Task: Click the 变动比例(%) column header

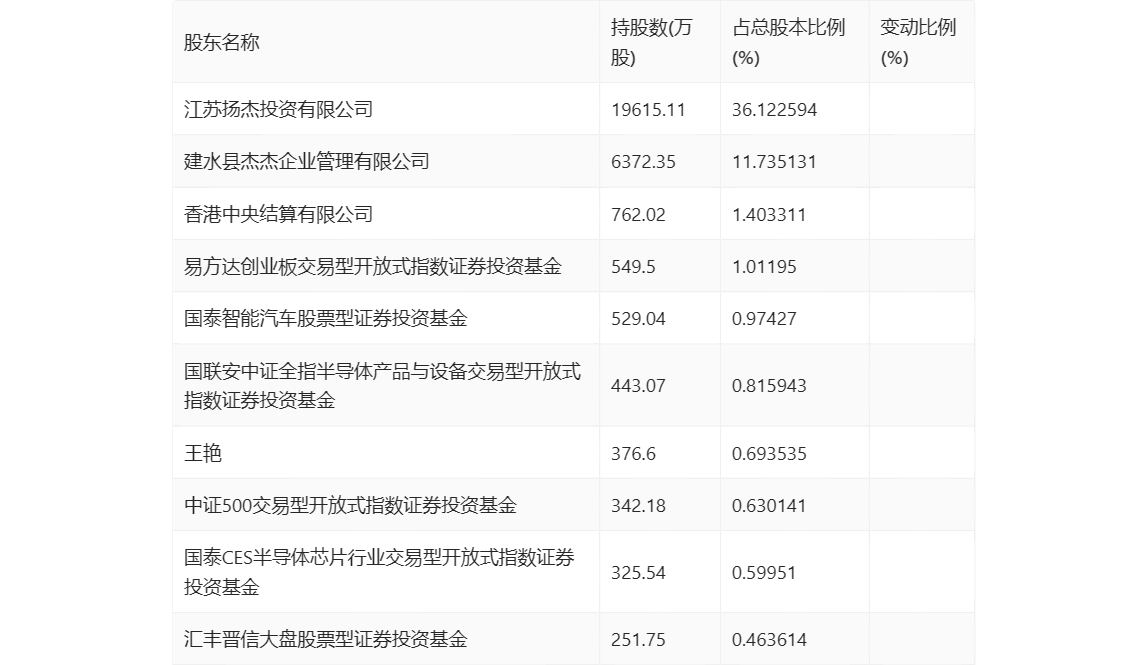Action: click(x=918, y=42)
